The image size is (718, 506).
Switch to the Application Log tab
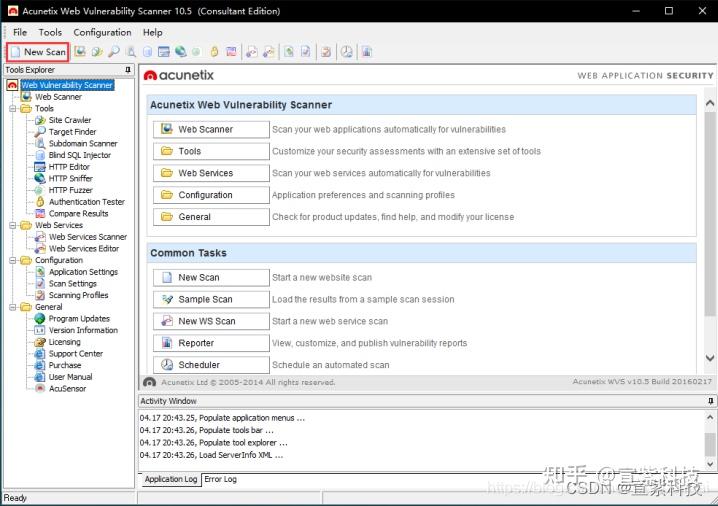click(x=170, y=479)
